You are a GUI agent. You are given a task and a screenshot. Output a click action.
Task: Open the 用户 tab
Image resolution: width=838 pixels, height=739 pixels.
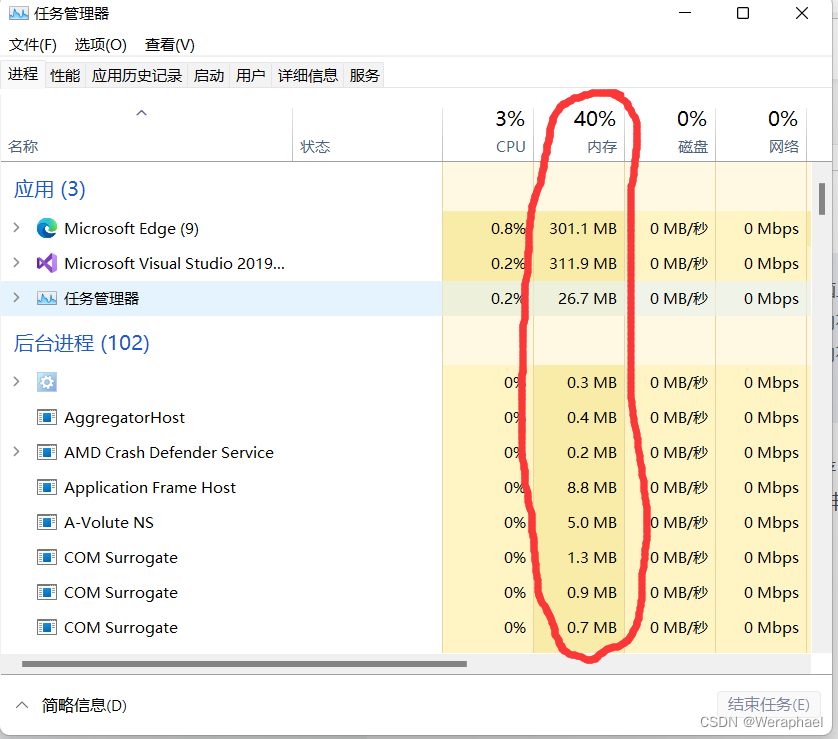click(x=250, y=75)
